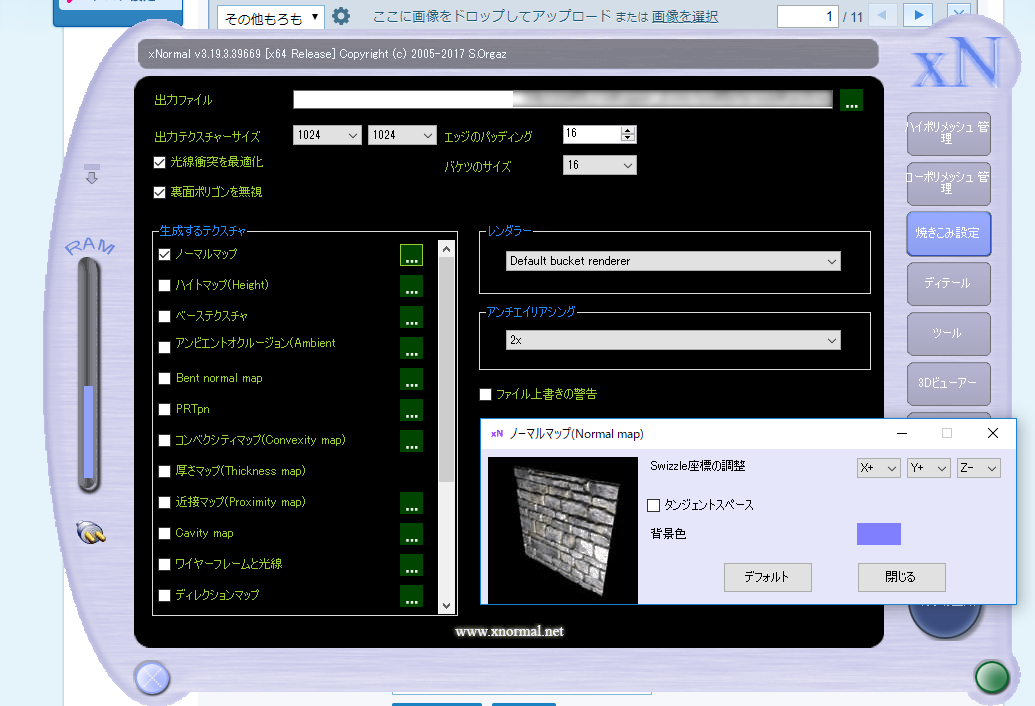Enable タンジェントスペース checkbox
The height and width of the screenshot is (706, 1035).
[653, 505]
